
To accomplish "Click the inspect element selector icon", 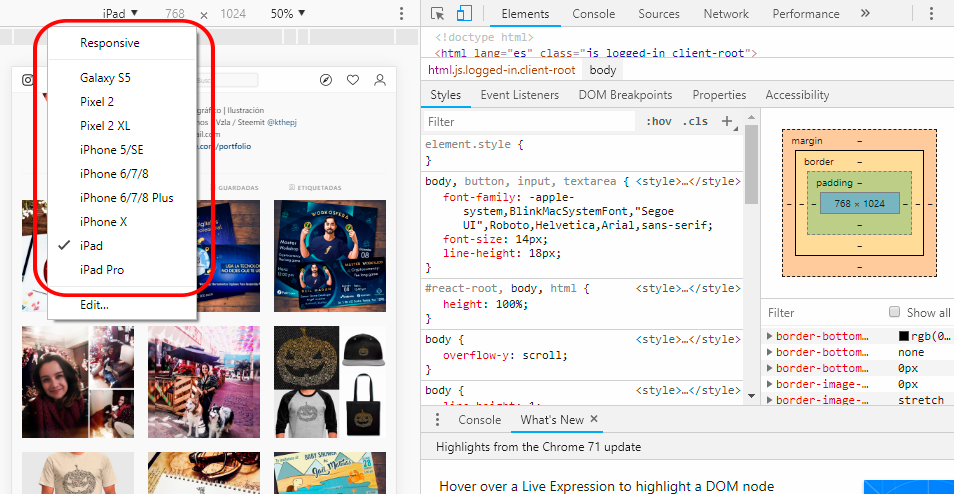I will pos(437,14).
